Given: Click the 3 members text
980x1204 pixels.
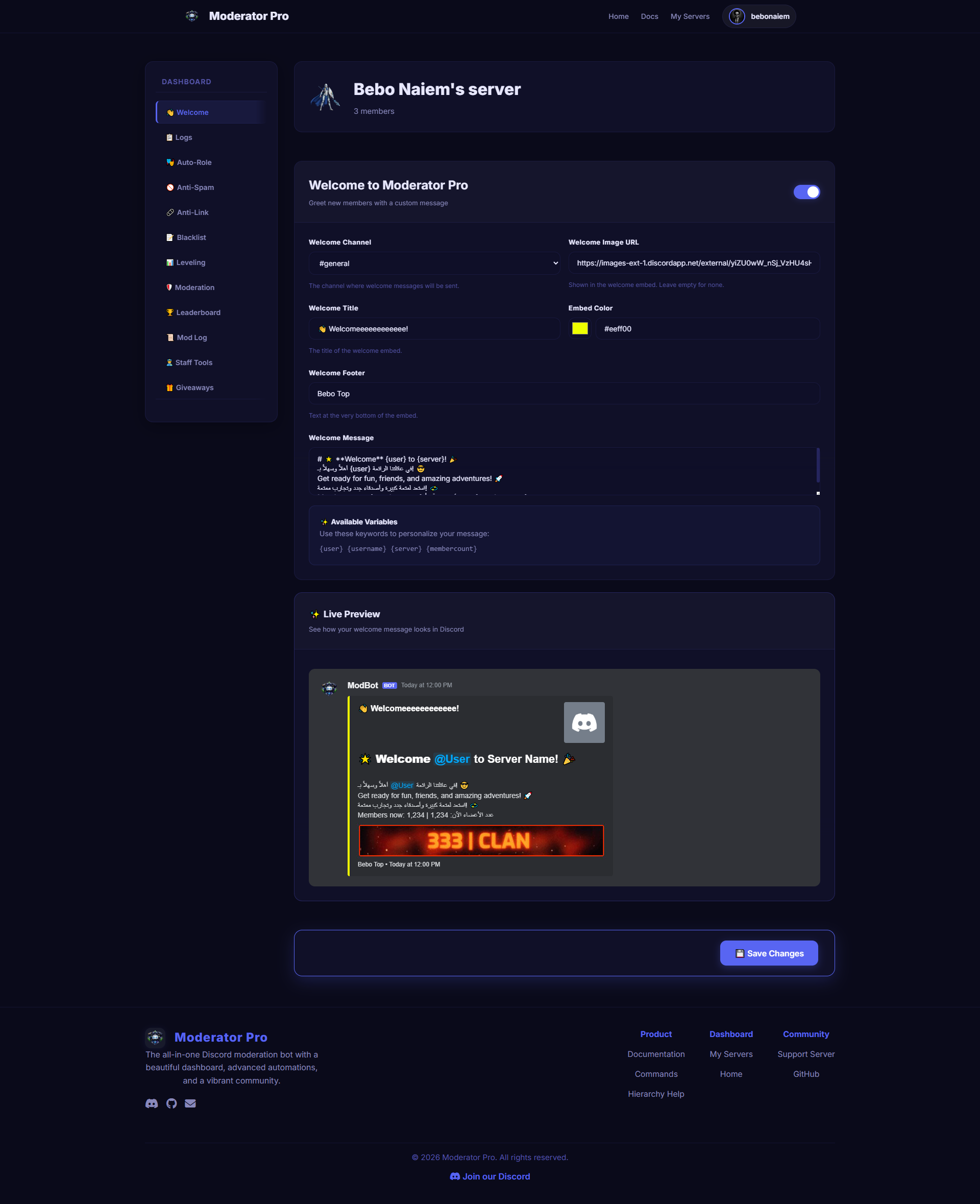Looking at the screenshot, I should click(374, 111).
